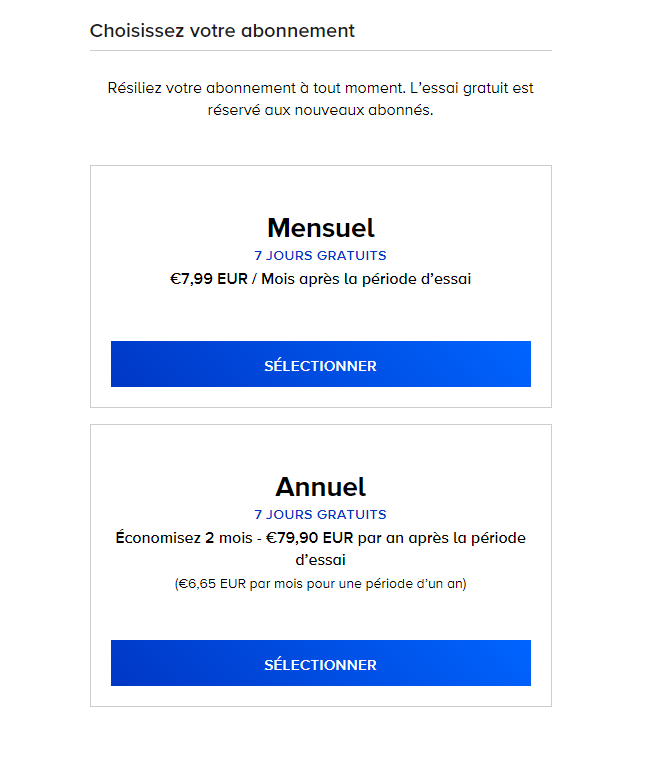Click 'L'essai gratuit est' phrase at top
The width and height of the screenshot is (661, 771).
[x=472, y=88]
